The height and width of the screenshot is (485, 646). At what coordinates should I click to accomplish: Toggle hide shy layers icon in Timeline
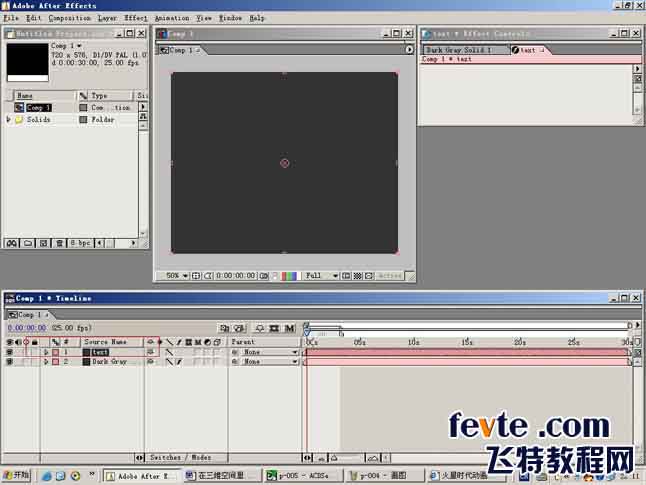[x=260, y=328]
